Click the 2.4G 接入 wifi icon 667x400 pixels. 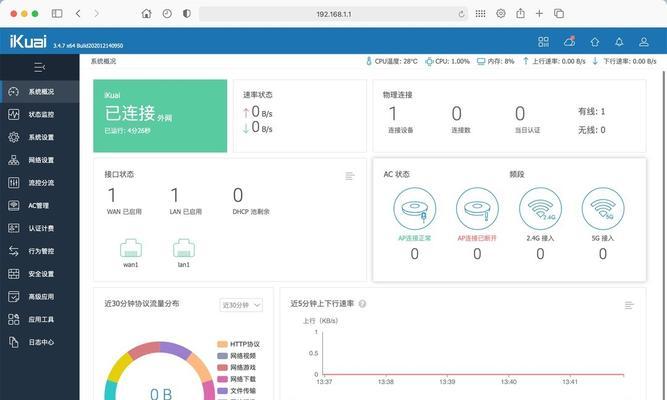(540, 209)
